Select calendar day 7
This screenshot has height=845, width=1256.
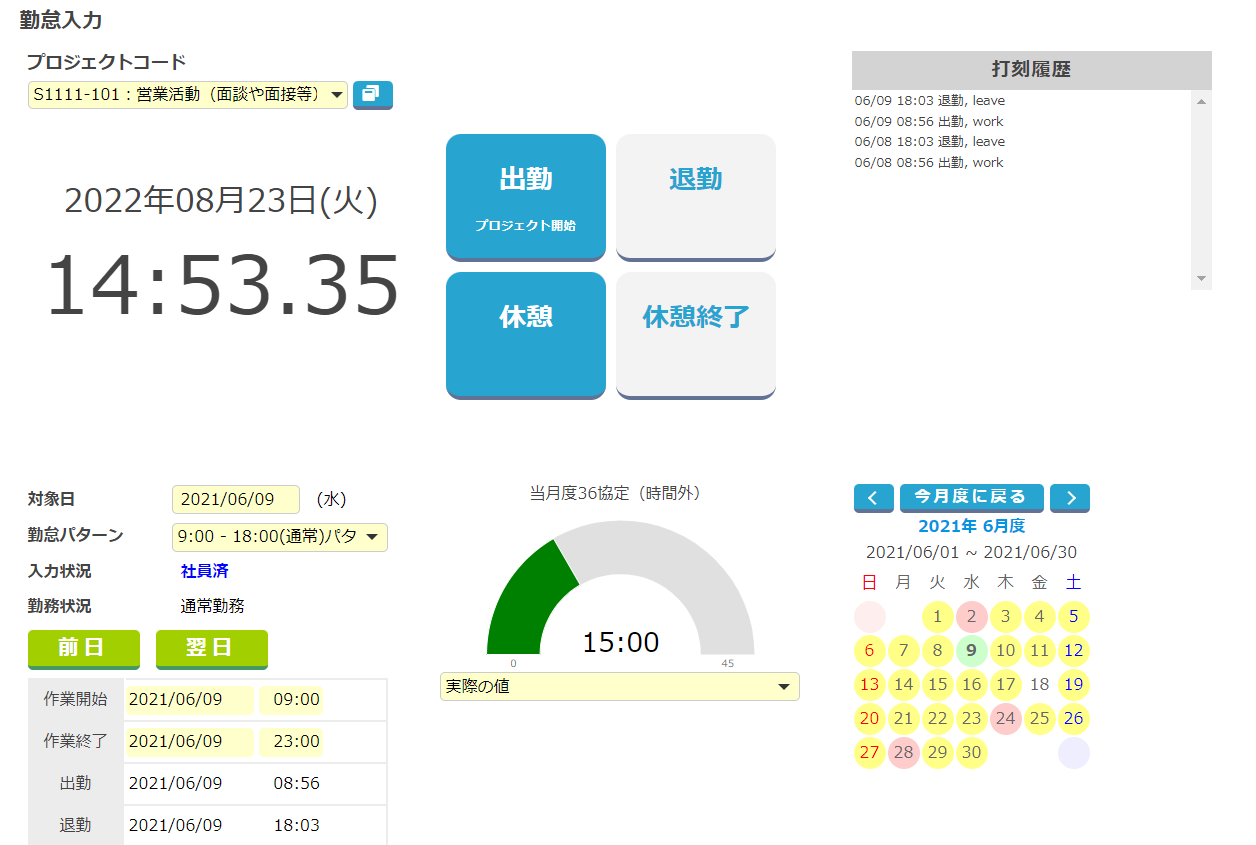click(x=904, y=651)
